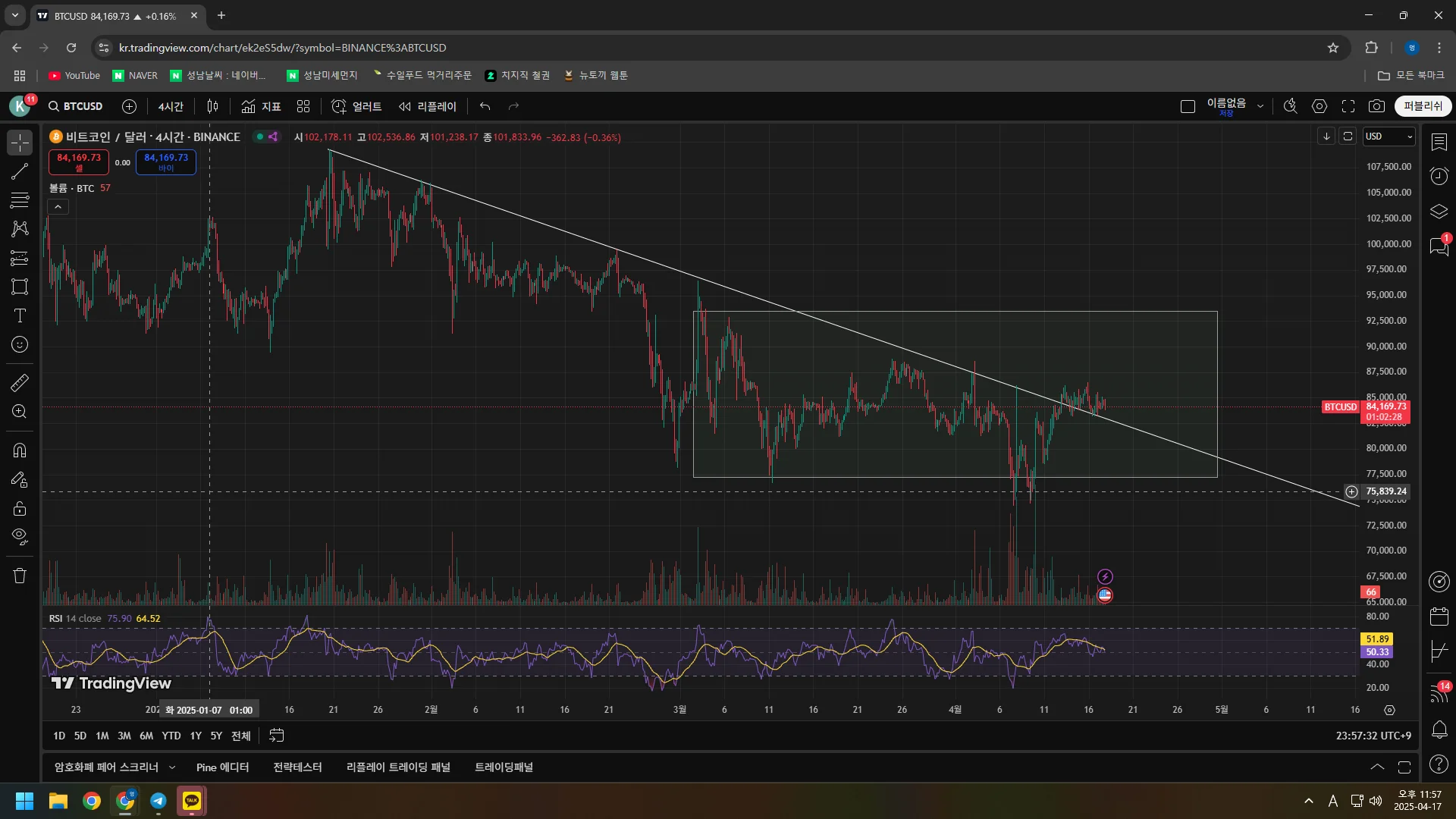
Task: Open the 전략테스터 tab
Action: [x=297, y=767]
